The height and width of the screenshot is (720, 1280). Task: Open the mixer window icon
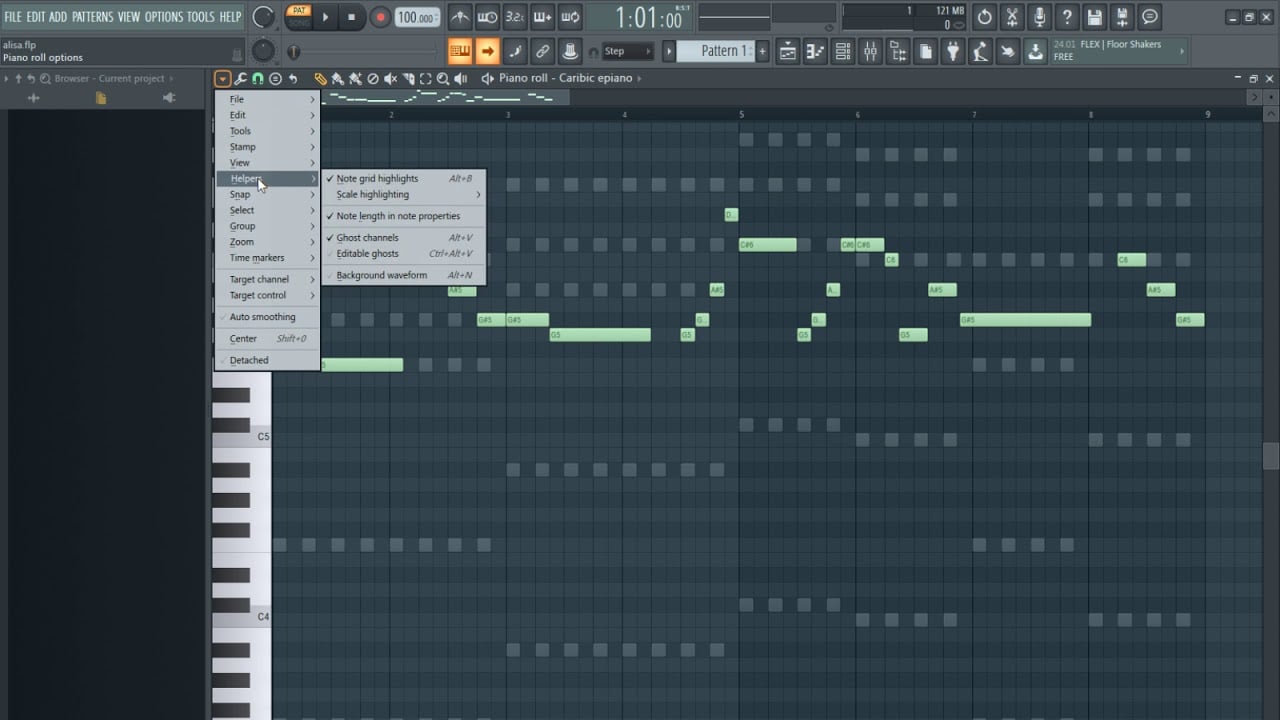870,51
